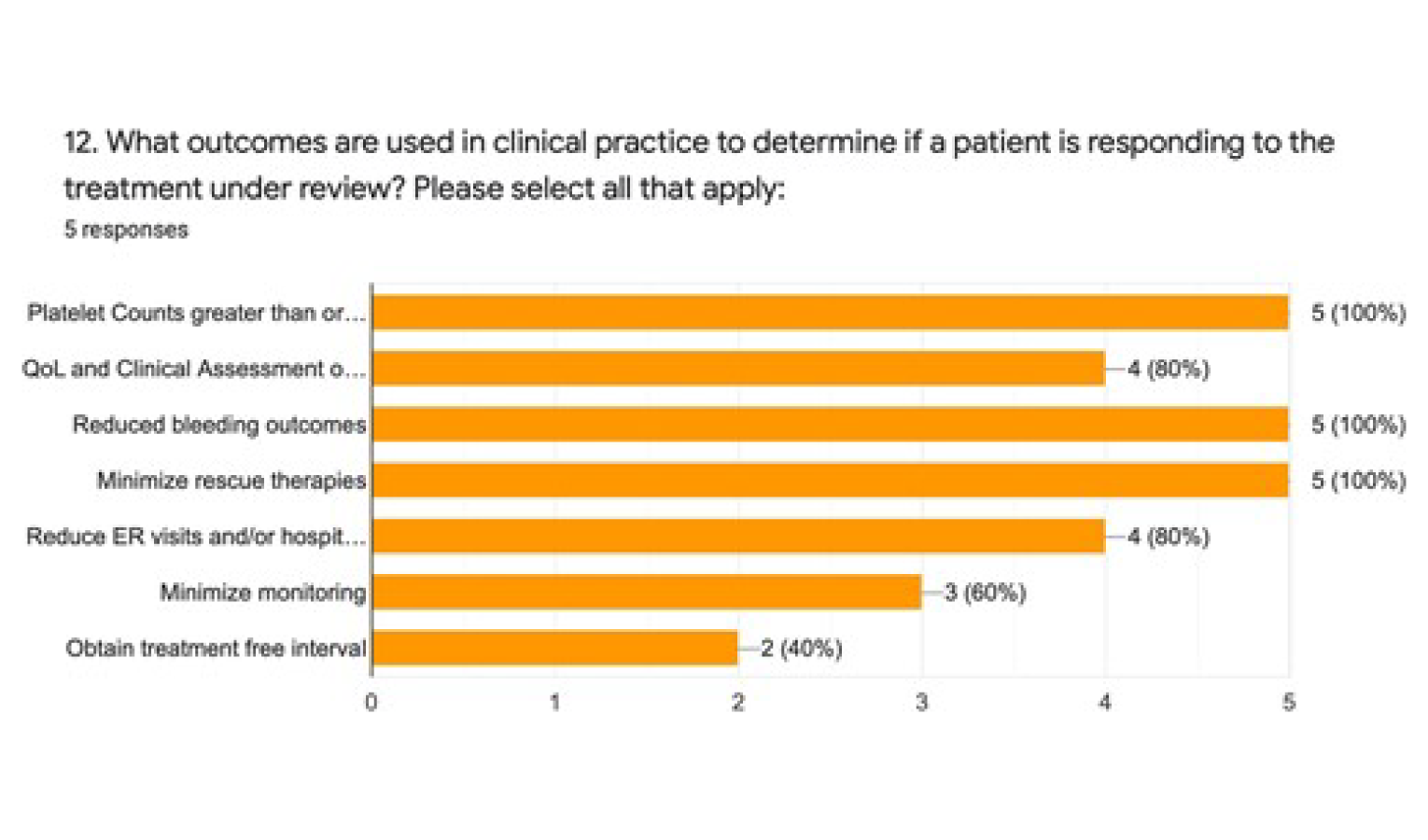Image resolution: width=1428 pixels, height=840 pixels.
Task: Click the 'Reduced bleeding outcomes' axis label
Action: click(x=219, y=425)
